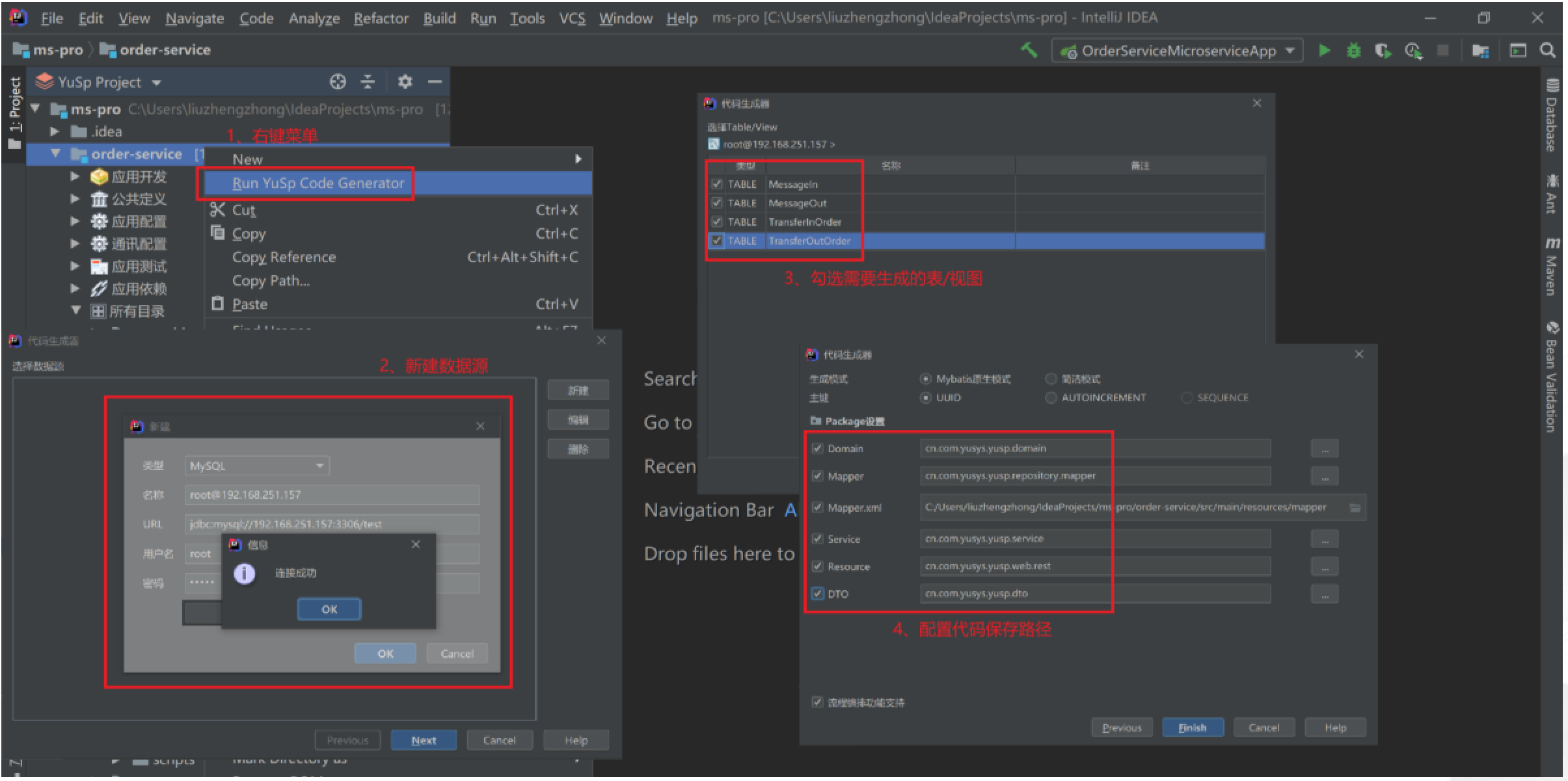
Task: Click the green Run arrow icon
Action: [1323, 51]
